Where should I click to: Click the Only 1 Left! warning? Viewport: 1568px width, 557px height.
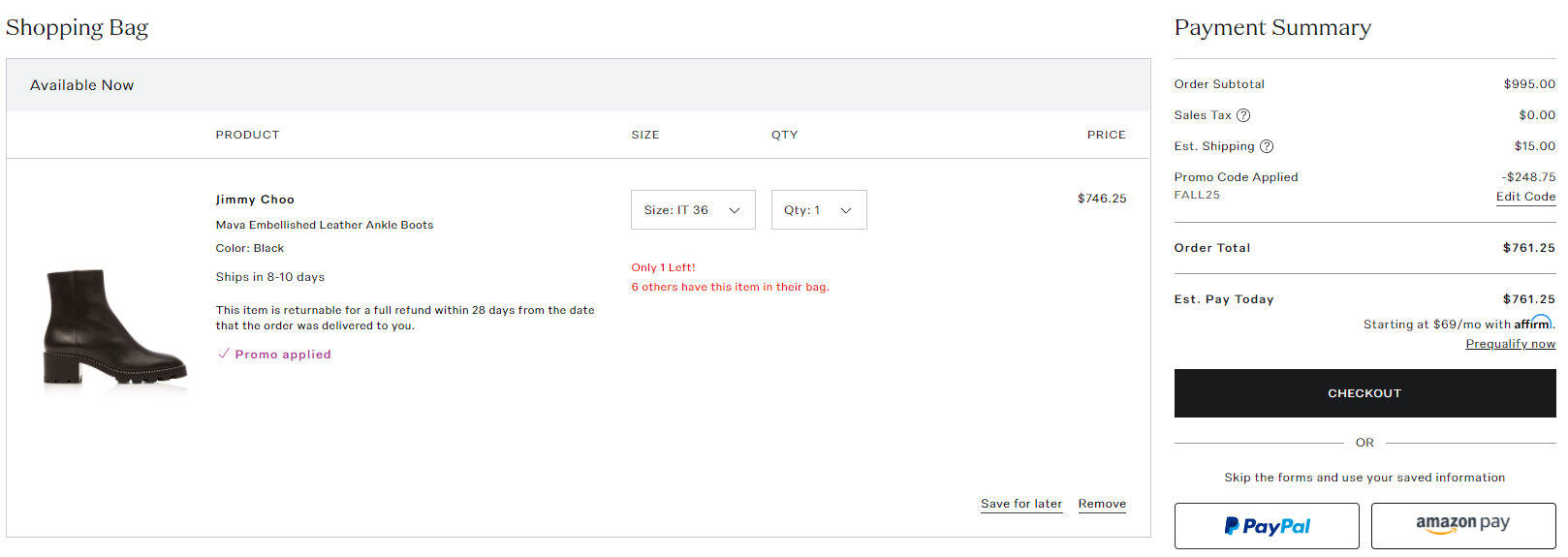coord(663,267)
